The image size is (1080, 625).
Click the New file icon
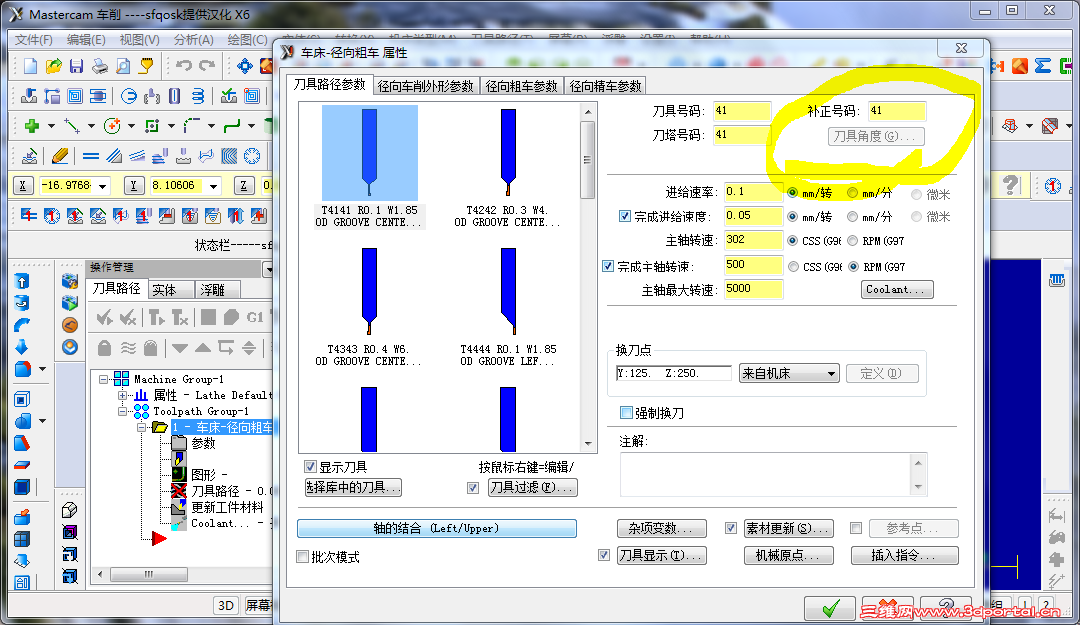30,66
